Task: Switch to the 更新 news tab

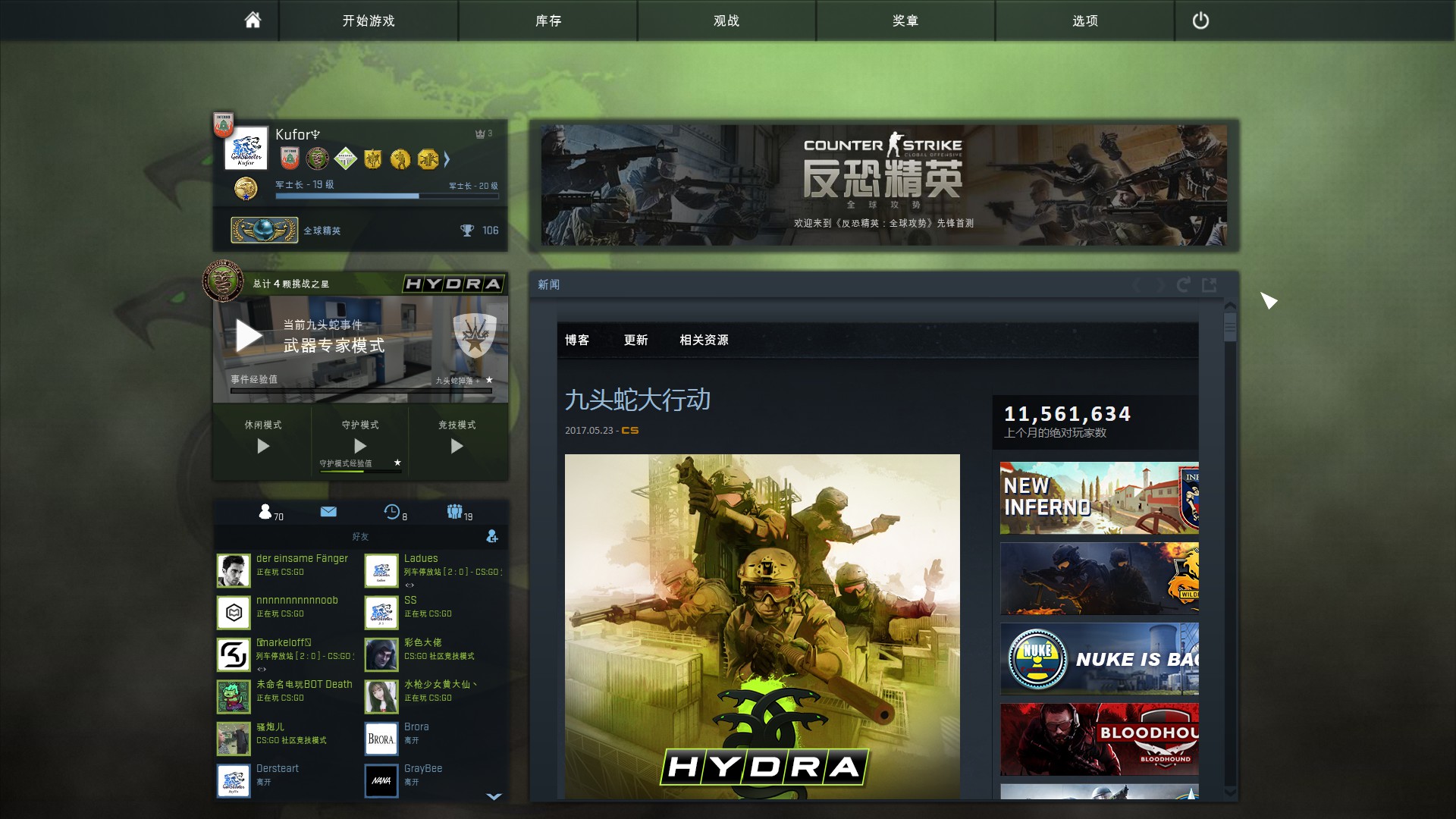Action: click(x=635, y=340)
